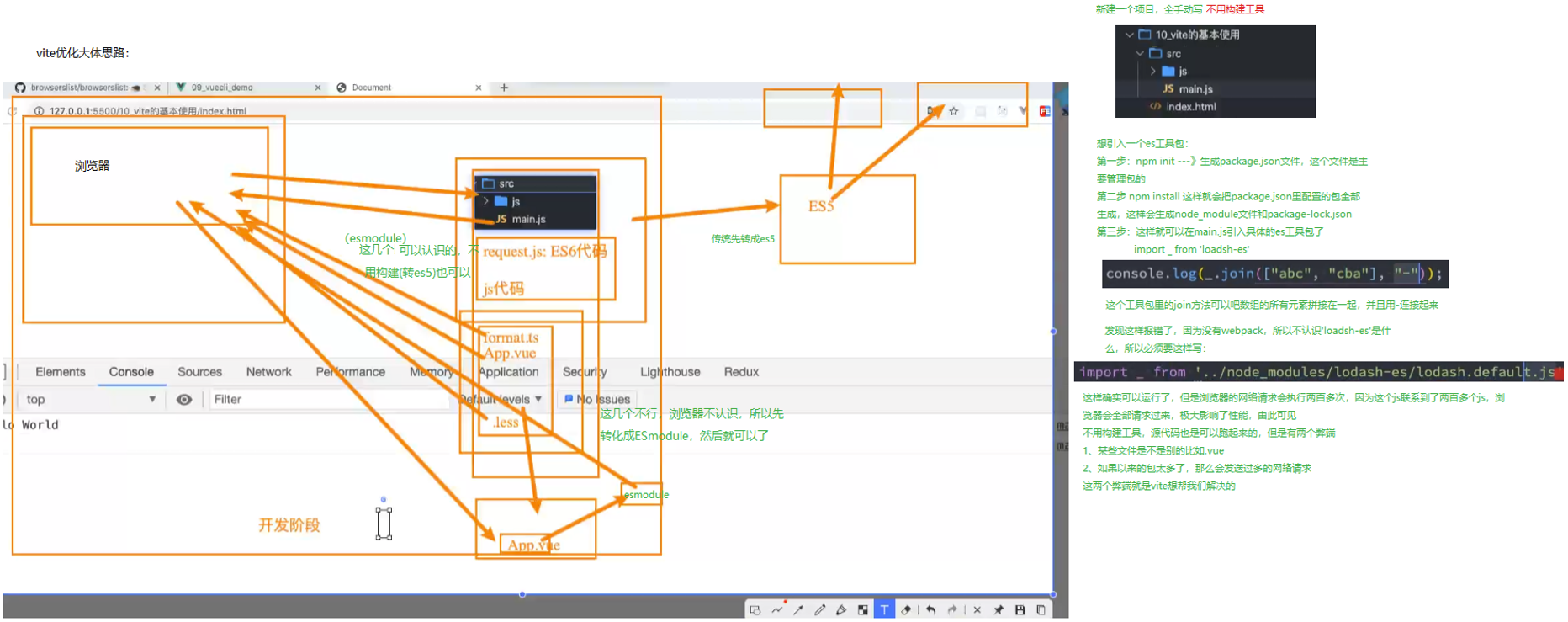1568x622 pixels.
Task: Click the console output text 'World'
Action: pyautogui.click(x=40, y=425)
